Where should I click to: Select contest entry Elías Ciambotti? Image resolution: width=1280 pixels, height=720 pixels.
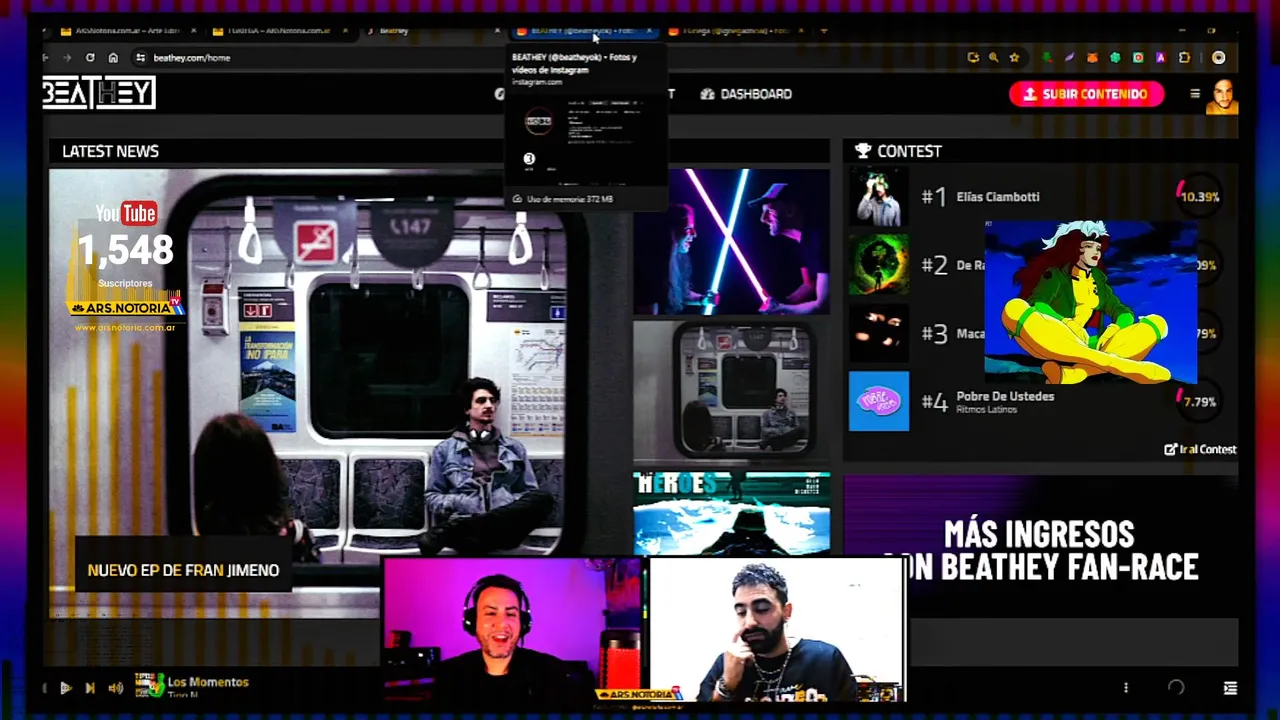click(x=998, y=197)
